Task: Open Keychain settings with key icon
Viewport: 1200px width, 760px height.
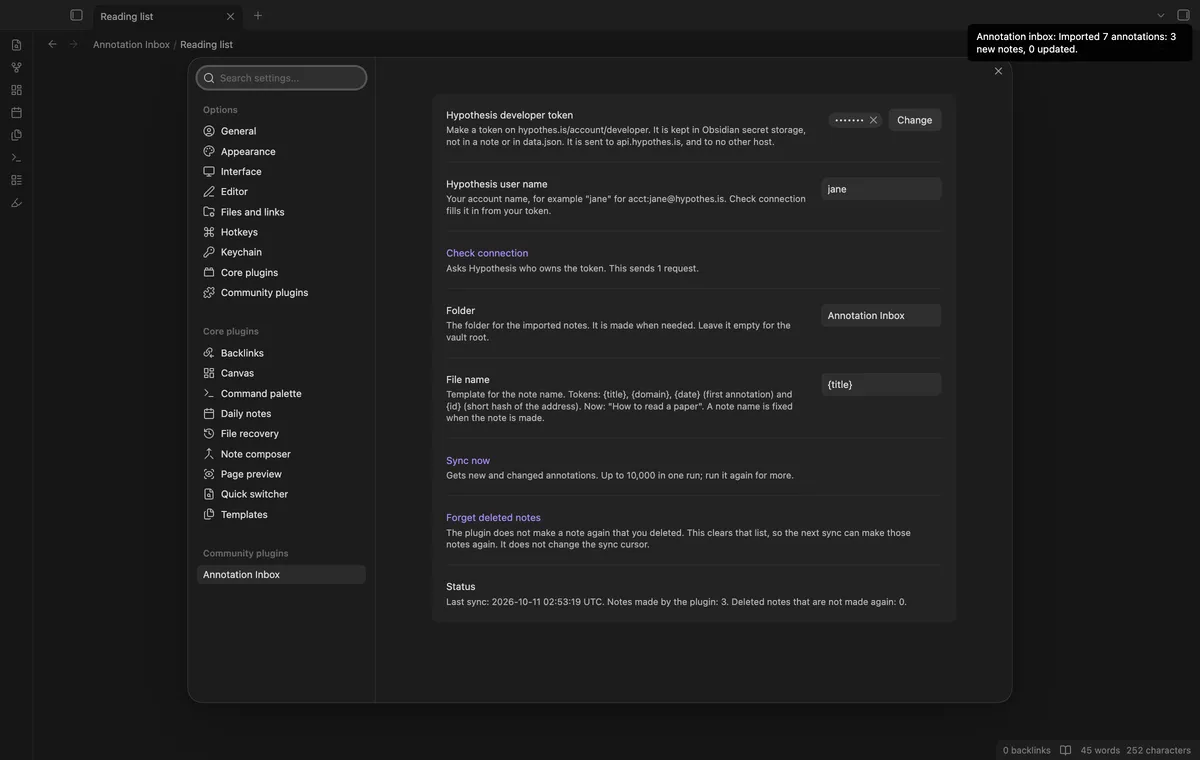Action: 282,252
